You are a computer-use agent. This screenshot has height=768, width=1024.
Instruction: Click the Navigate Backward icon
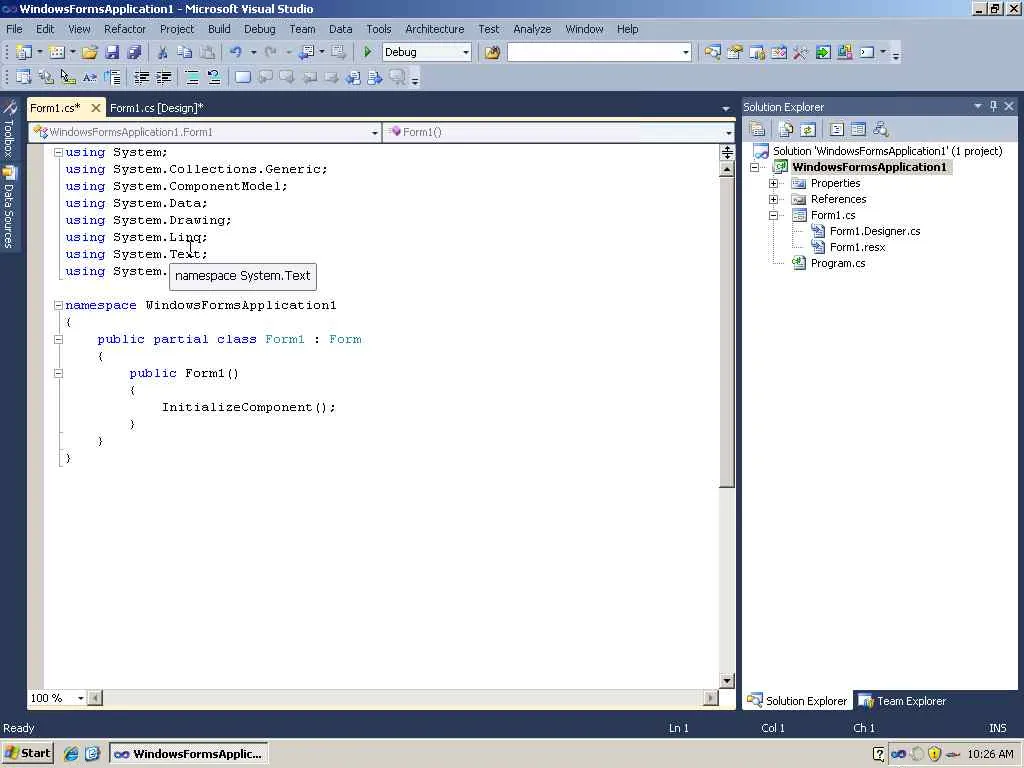pos(305,52)
